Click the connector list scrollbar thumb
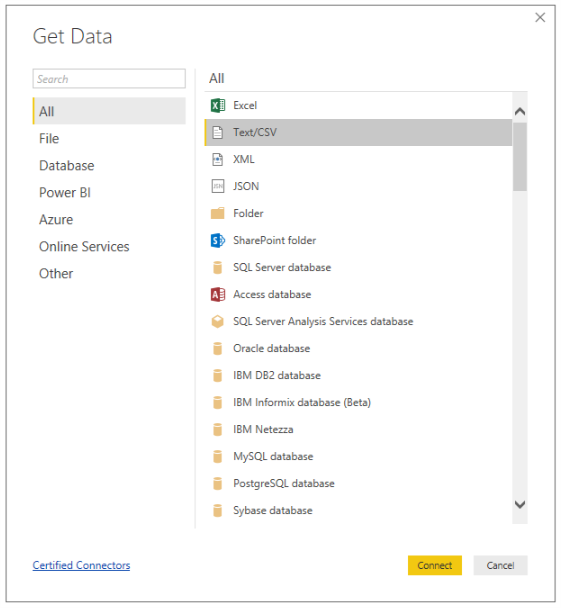This screenshot has width=561, height=608. pos(520,157)
